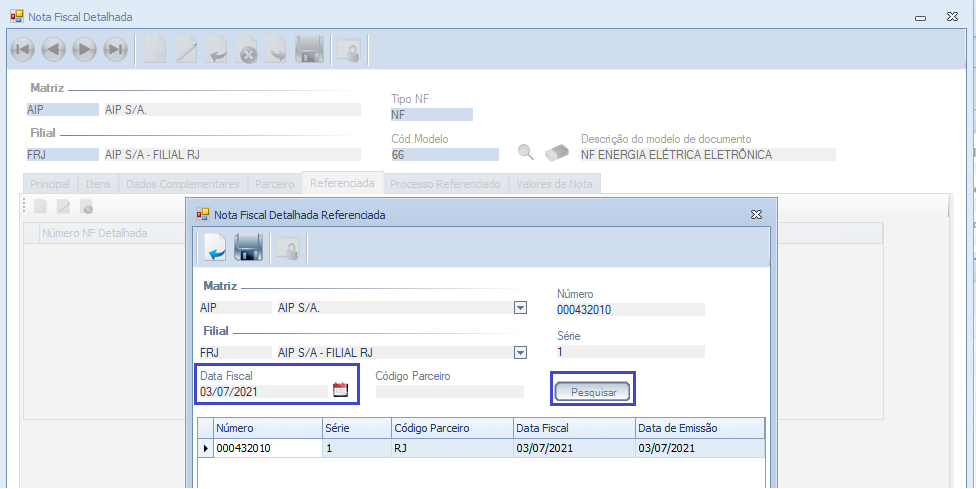976x489 pixels.
Task: Select the Dados Complementares tab
Action: [183, 184]
